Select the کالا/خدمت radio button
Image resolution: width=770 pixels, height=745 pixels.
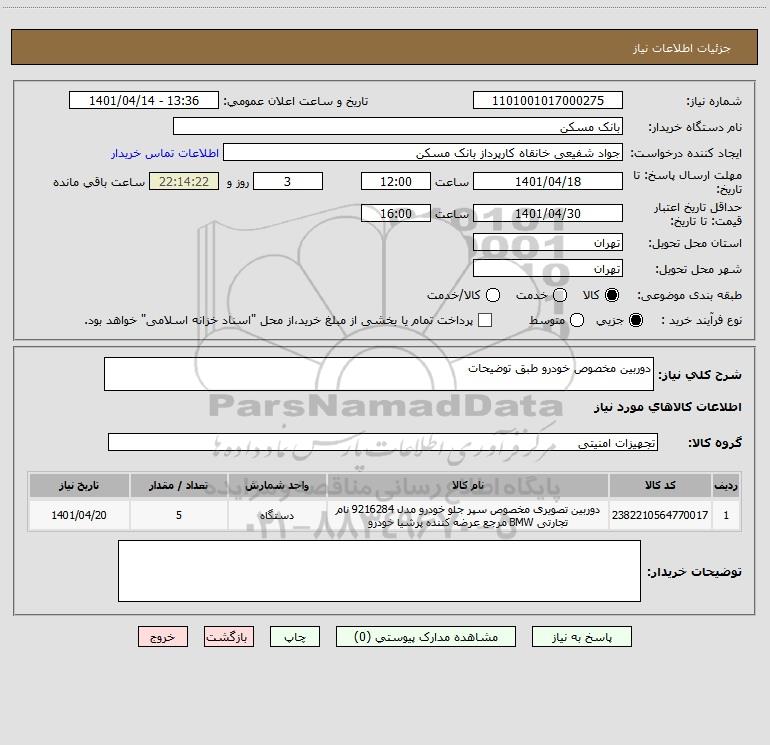[493, 295]
